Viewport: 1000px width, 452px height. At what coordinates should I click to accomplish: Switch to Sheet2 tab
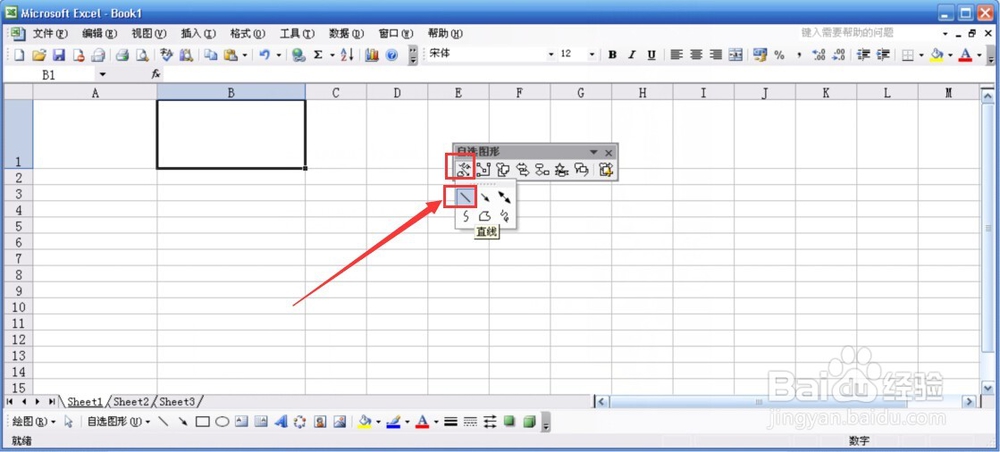pos(131,402)
